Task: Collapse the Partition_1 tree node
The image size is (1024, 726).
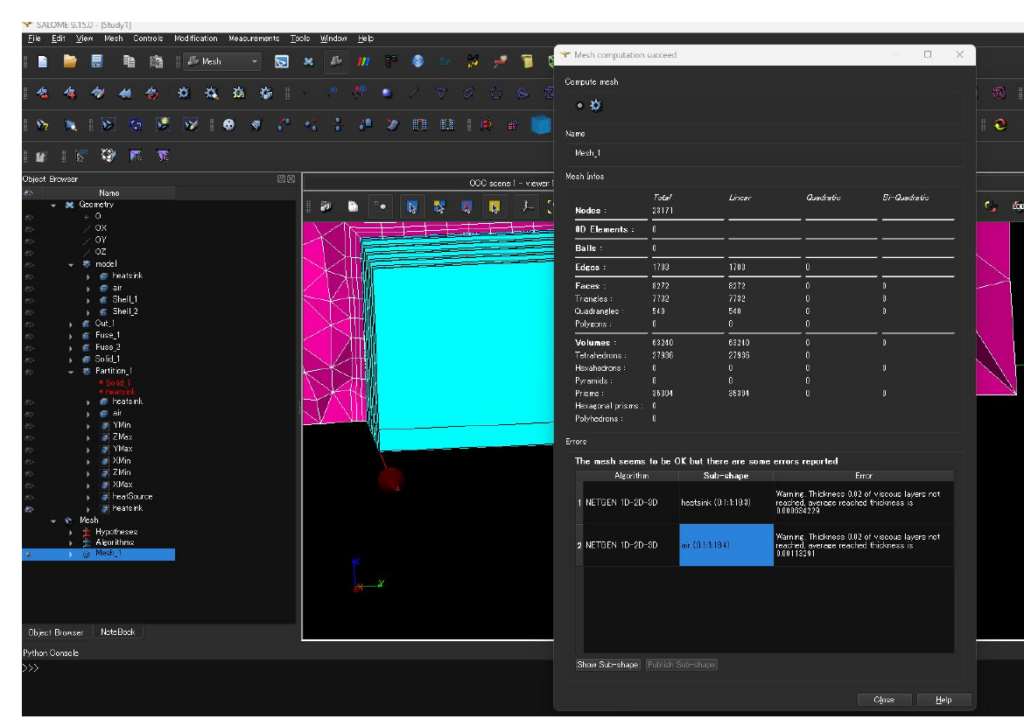Action: click(x=72, y=370)
